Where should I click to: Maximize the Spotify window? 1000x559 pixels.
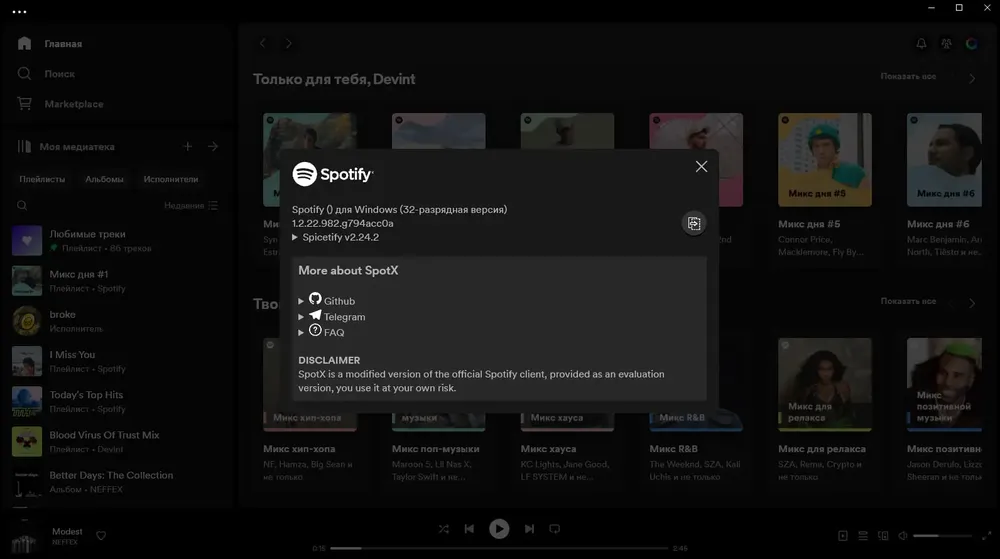tap(959, 8)
